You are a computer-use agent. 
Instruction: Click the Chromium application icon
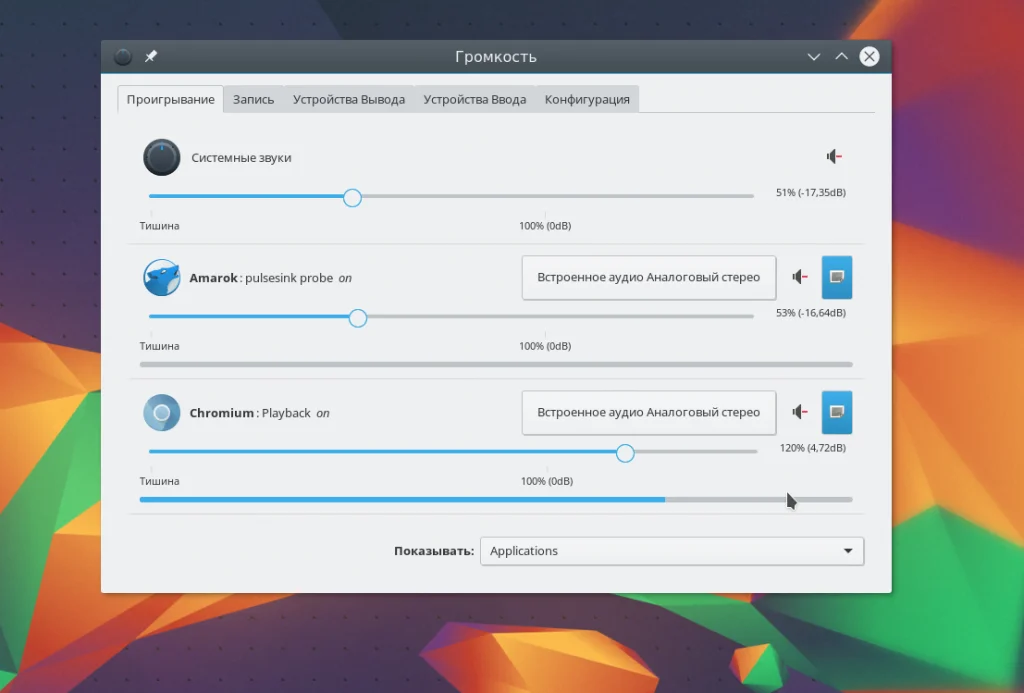coord(161,413)
